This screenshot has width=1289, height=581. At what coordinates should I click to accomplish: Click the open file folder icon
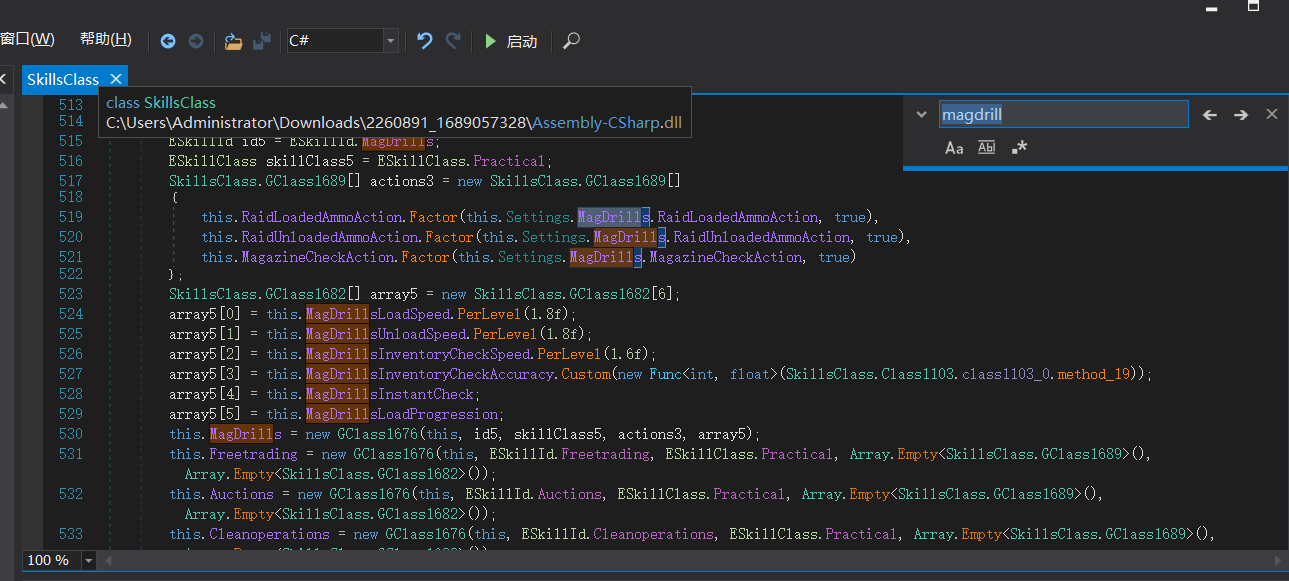(233, 41)
